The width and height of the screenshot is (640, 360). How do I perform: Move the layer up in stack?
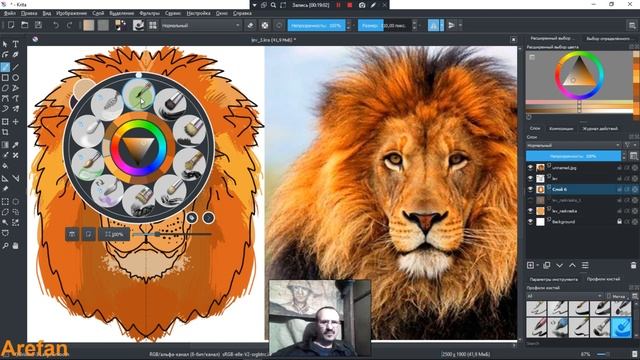(x=572, y=265)
